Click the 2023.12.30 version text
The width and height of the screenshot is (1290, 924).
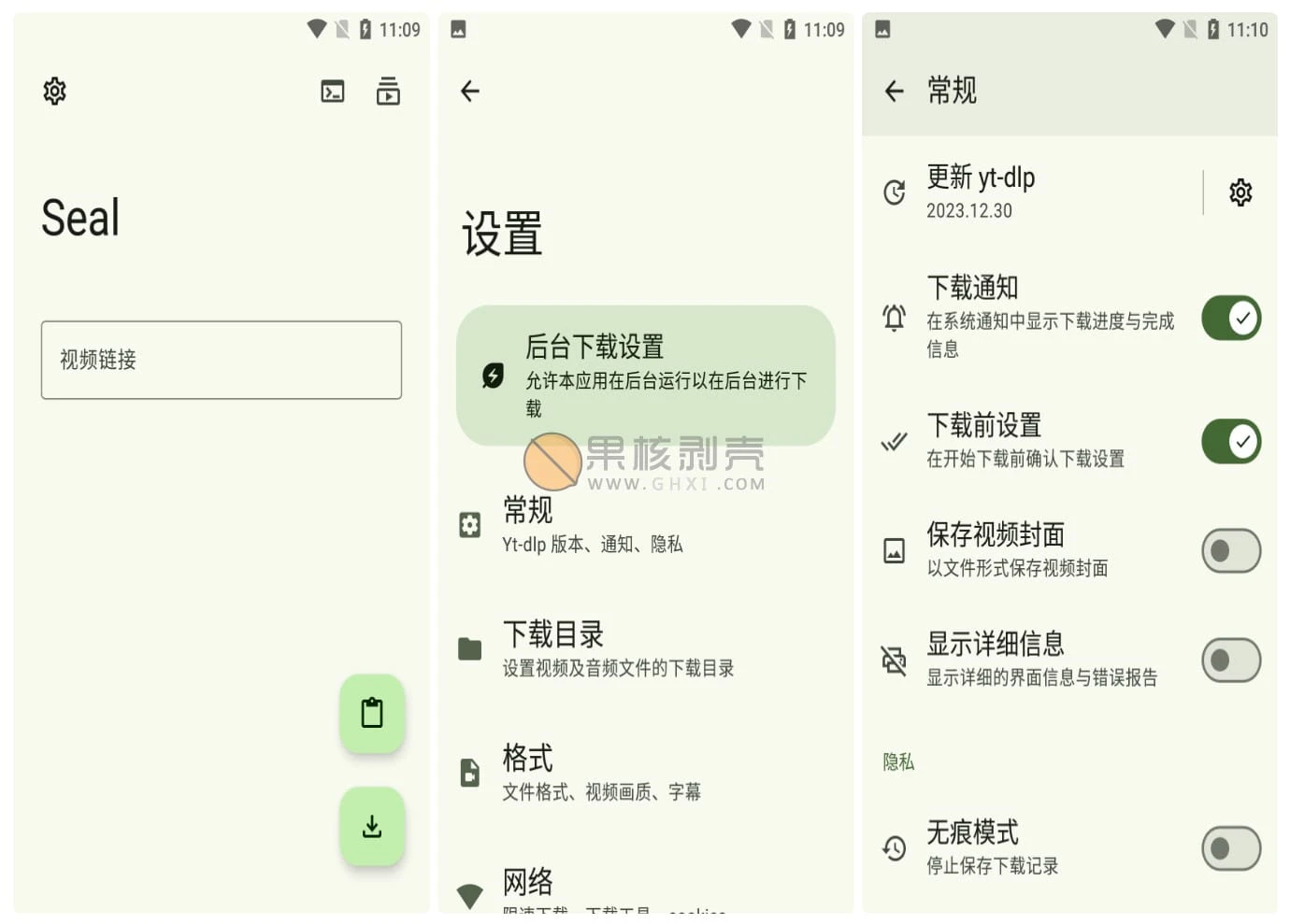pos(969,211)
